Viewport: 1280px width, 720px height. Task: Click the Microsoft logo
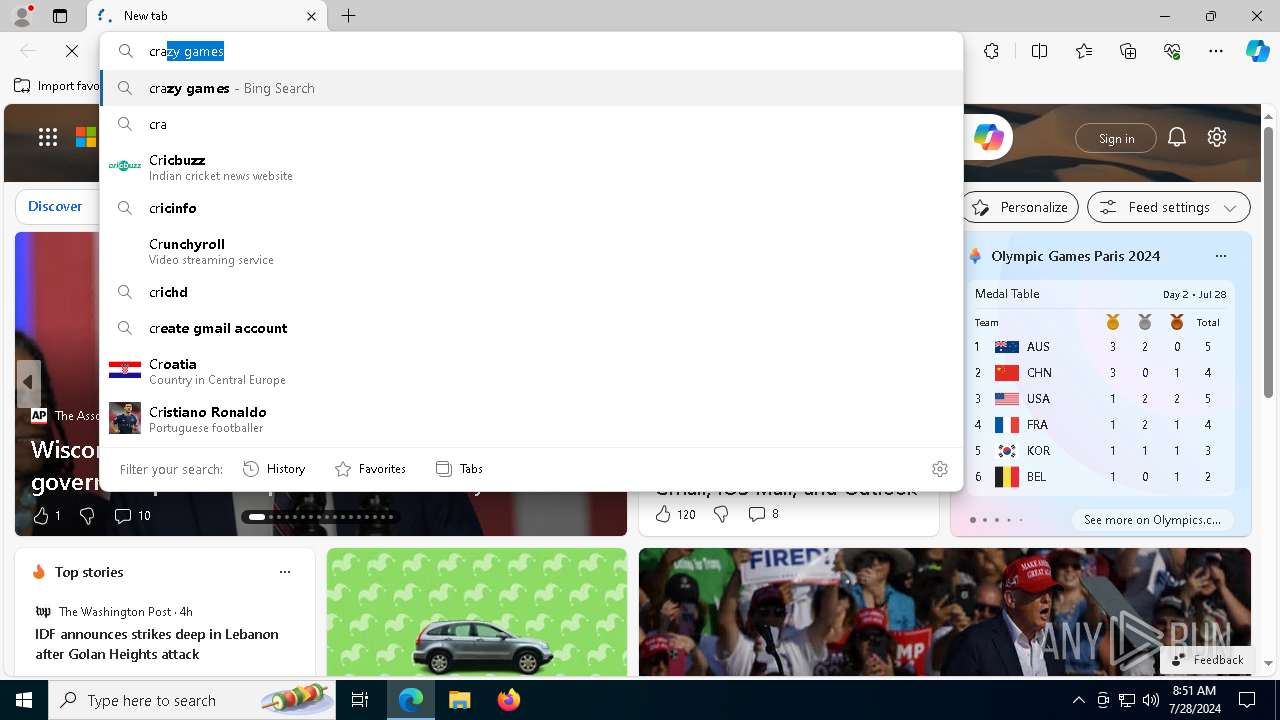coord(87,137)
